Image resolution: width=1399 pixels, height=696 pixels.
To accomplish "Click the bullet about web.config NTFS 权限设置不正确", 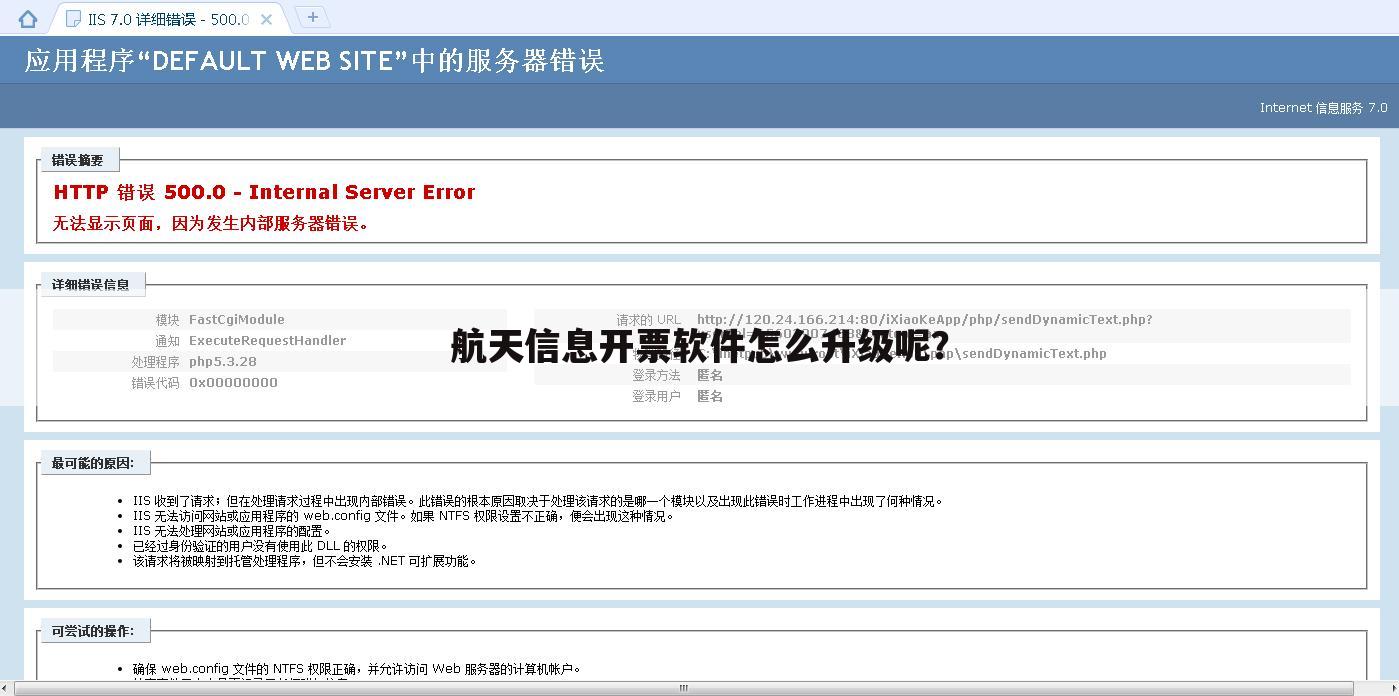I will pos(404,516).
